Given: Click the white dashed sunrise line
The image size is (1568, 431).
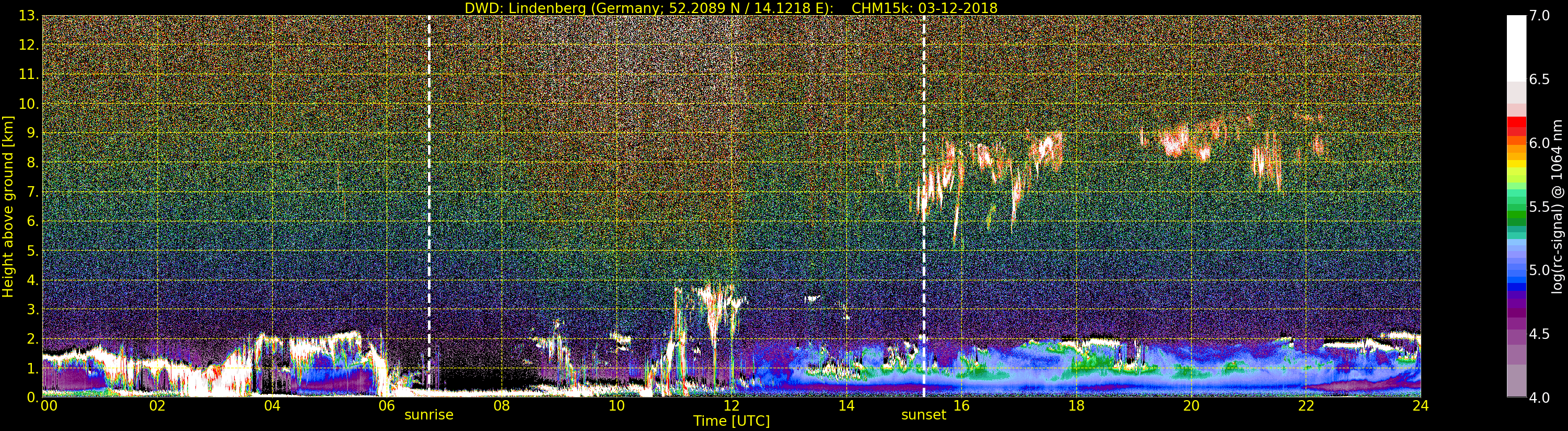Looking at the screenshot, I should point(429,206).
